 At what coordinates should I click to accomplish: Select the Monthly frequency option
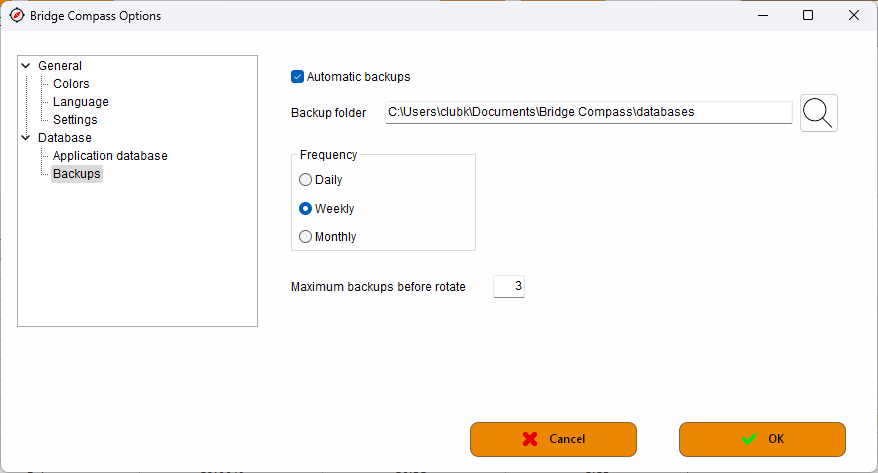coord(305,237)
